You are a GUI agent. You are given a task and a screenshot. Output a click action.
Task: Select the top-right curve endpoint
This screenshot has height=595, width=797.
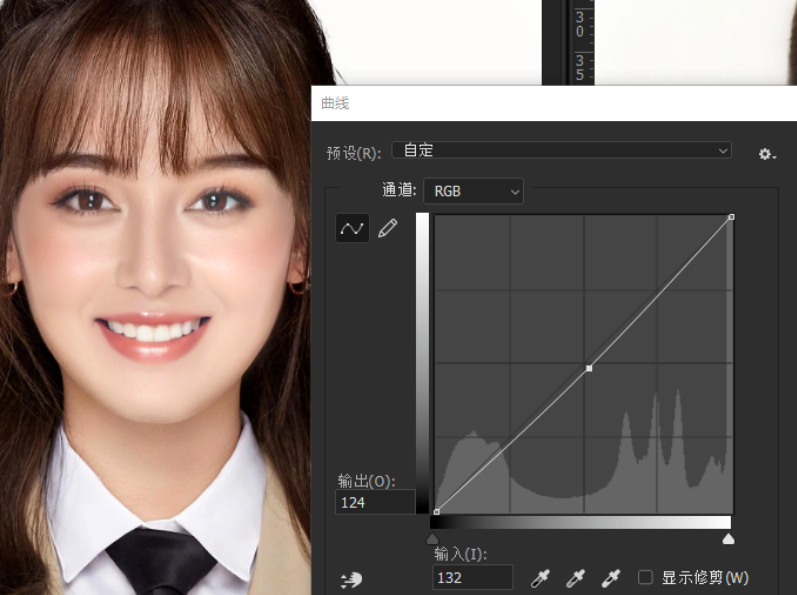(x=731, y=217)
